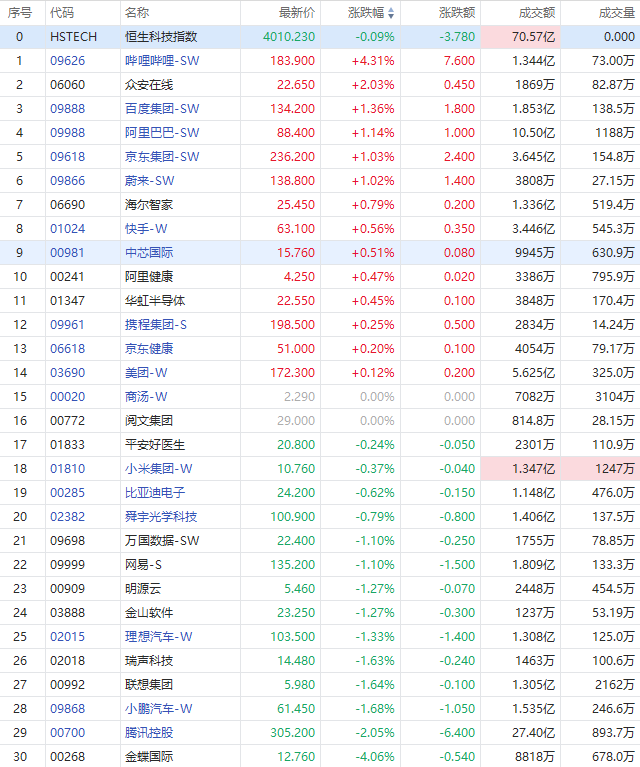Open 舜宇光学科技 stock name
This screenshot has height=767, width=640.
161,516
